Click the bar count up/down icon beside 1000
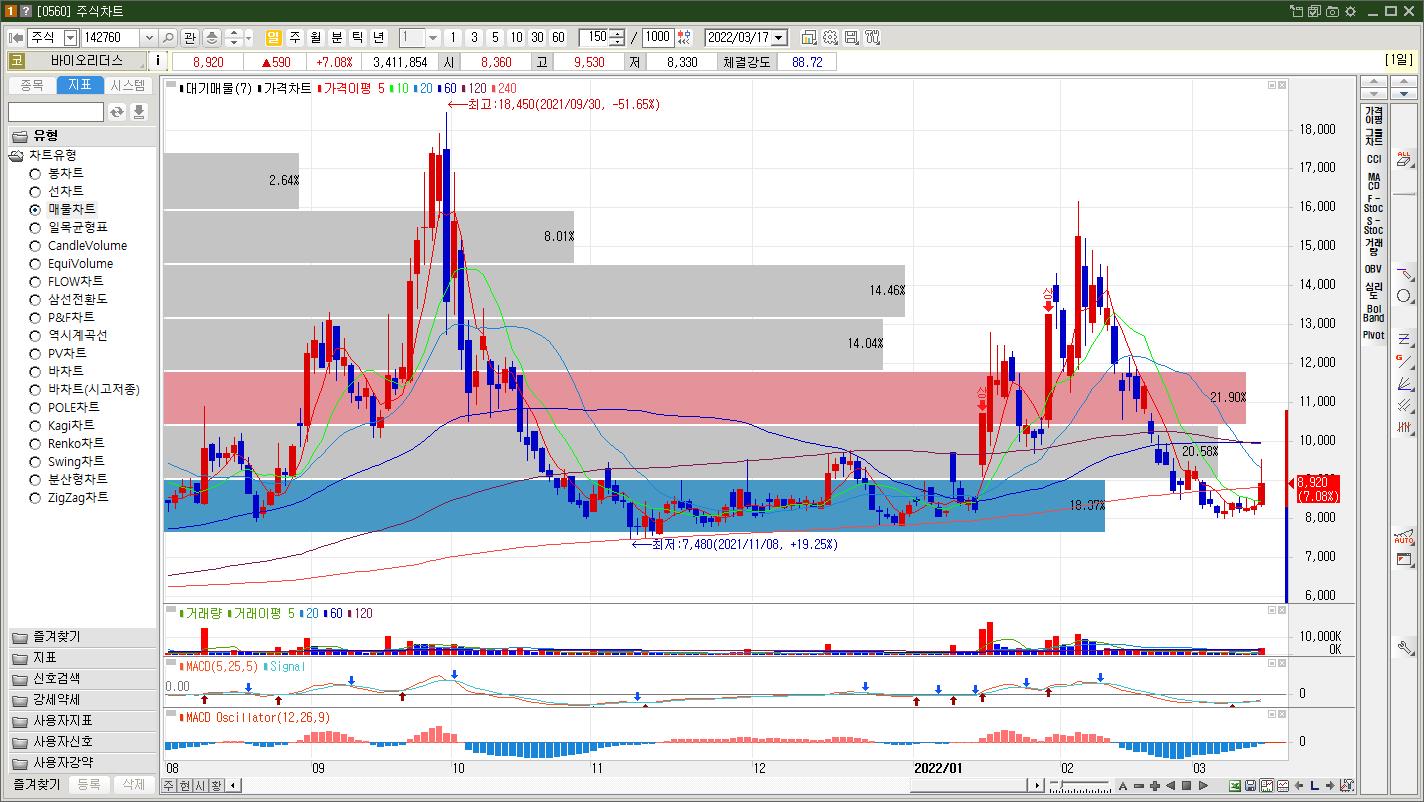 click(x=684, y=37)
